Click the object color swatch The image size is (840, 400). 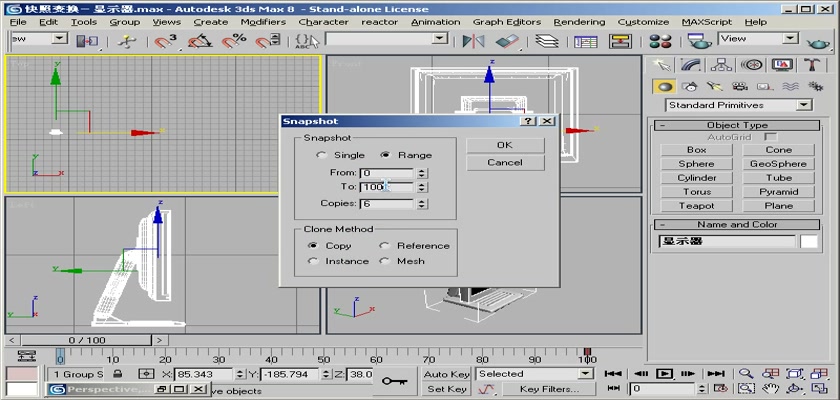click(x=809, y=241)
